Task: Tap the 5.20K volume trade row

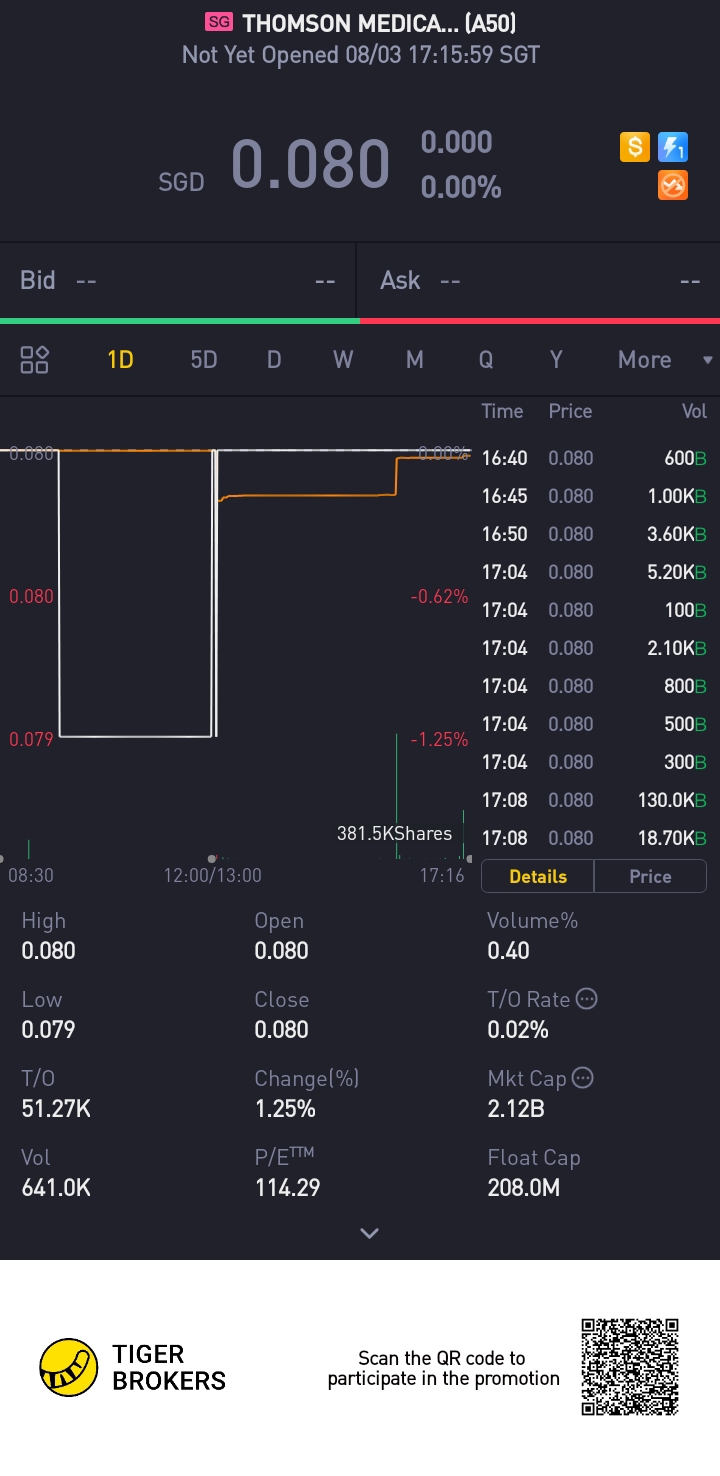Action: pyautogui.click(x=594, y=572)
